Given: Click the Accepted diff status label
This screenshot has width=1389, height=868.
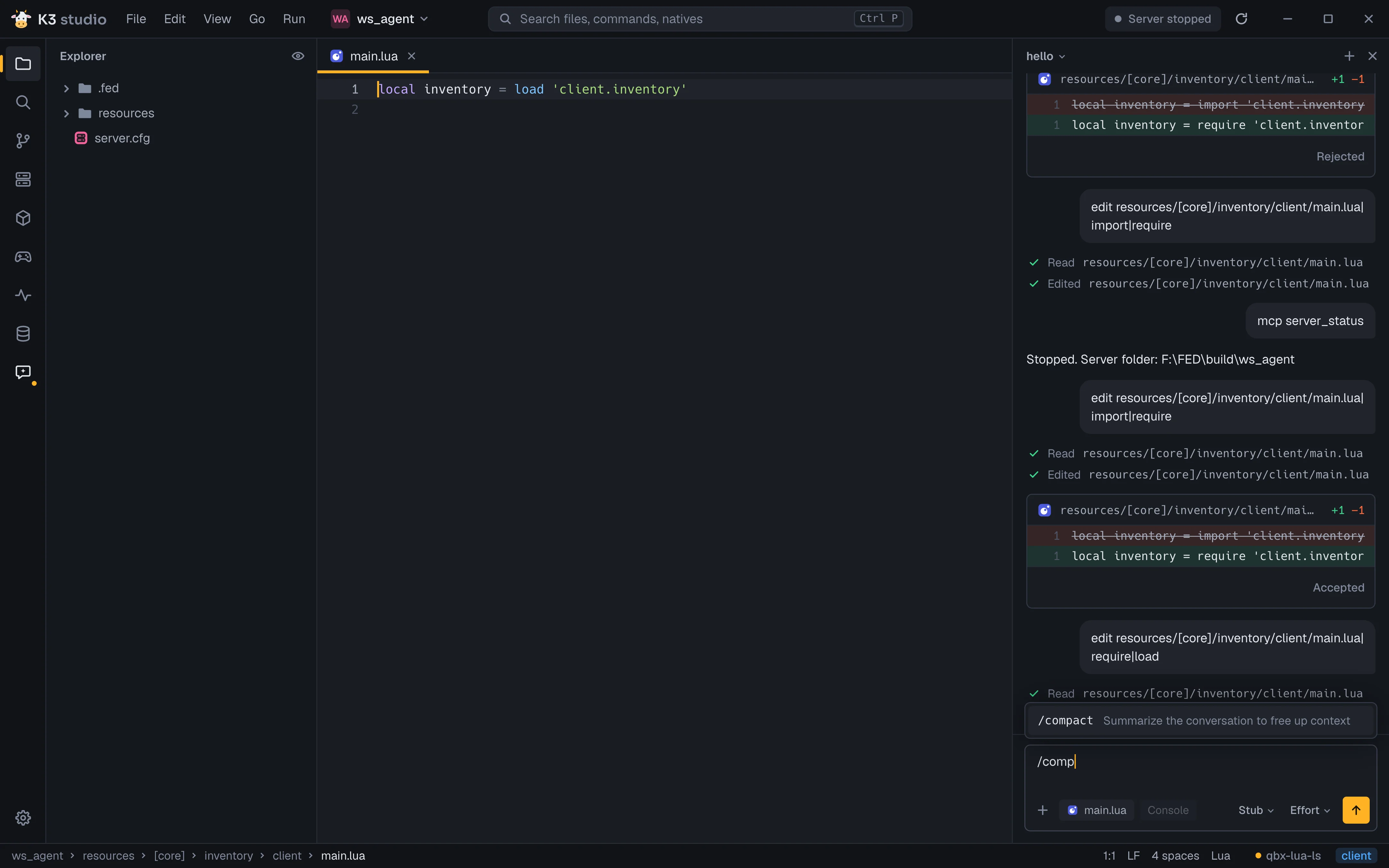Looking at the screenshot, I should tap(1338, 587).
